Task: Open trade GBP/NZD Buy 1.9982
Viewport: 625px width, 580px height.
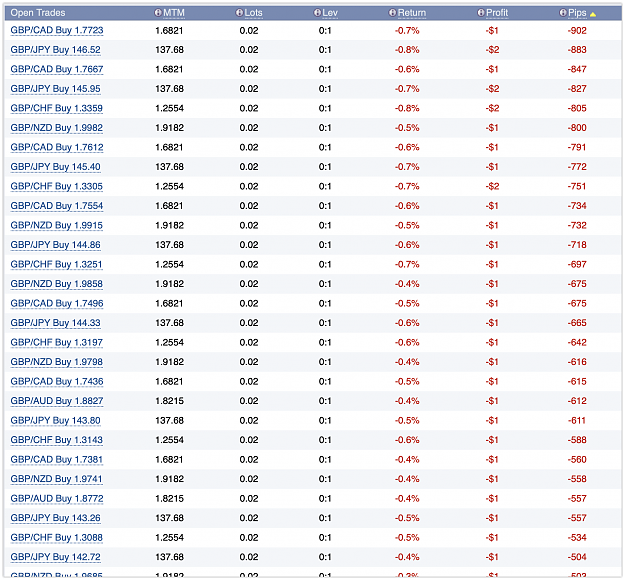Action: coord(57,128)
